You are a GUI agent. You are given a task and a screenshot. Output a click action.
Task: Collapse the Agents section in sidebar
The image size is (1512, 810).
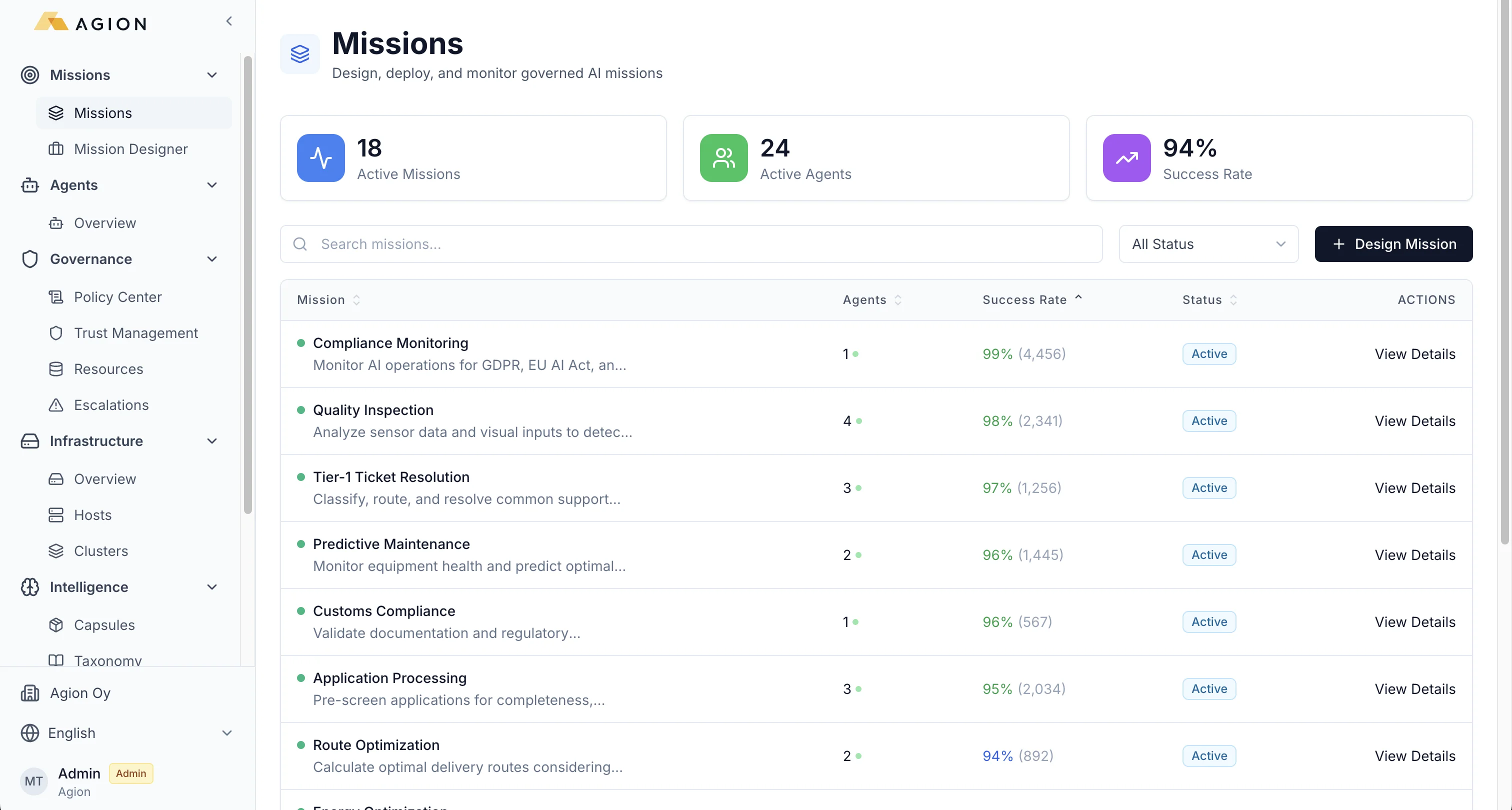pyautogui.click(x=212, y=185)
